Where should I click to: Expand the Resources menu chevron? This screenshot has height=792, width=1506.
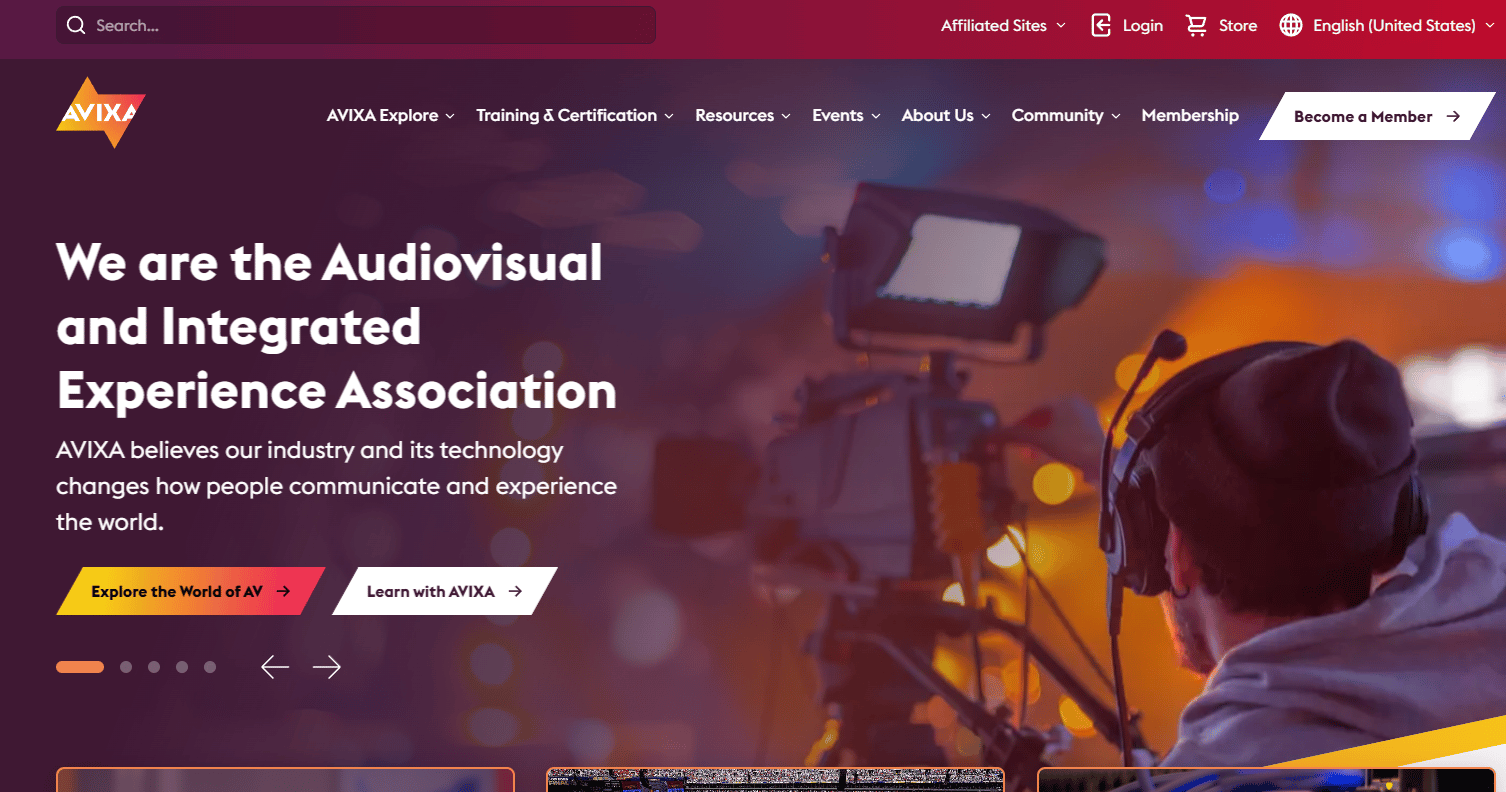[x=786, y=116]
